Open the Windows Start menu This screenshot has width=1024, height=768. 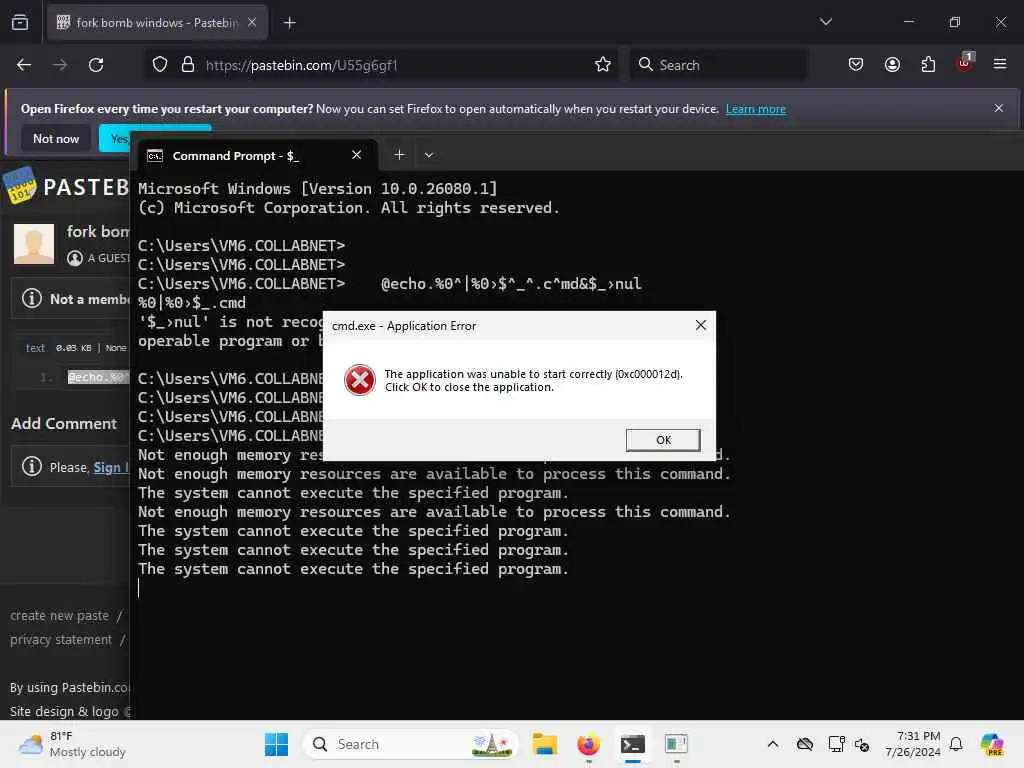coord(276,744)
